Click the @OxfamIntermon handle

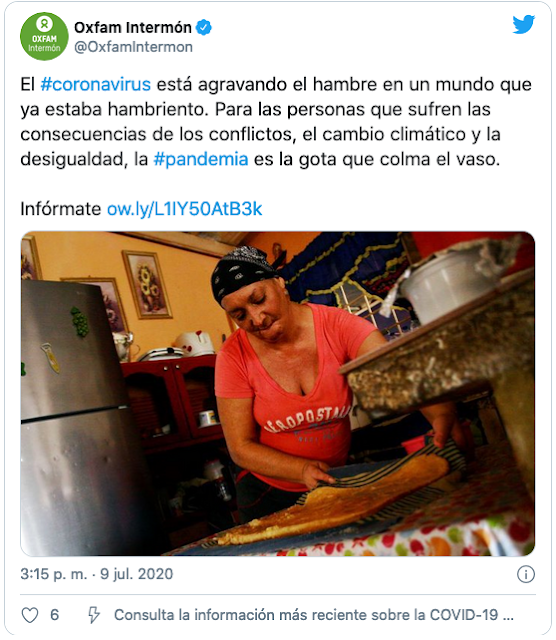click(x=133, y=47)
